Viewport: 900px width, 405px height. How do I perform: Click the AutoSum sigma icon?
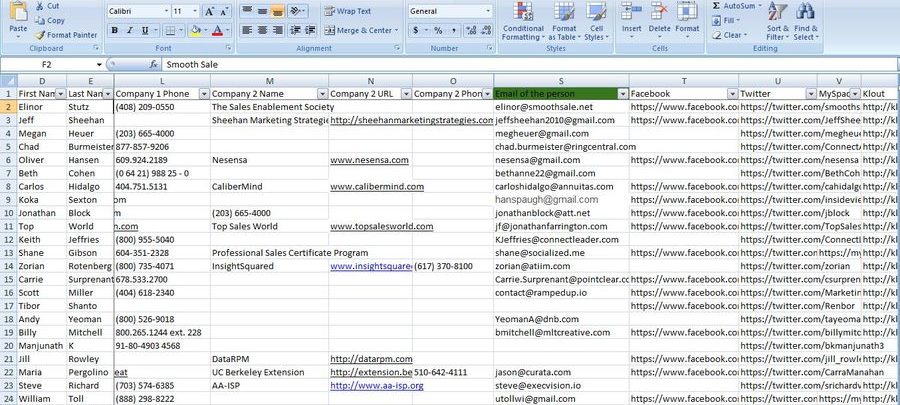click(717, 6)
